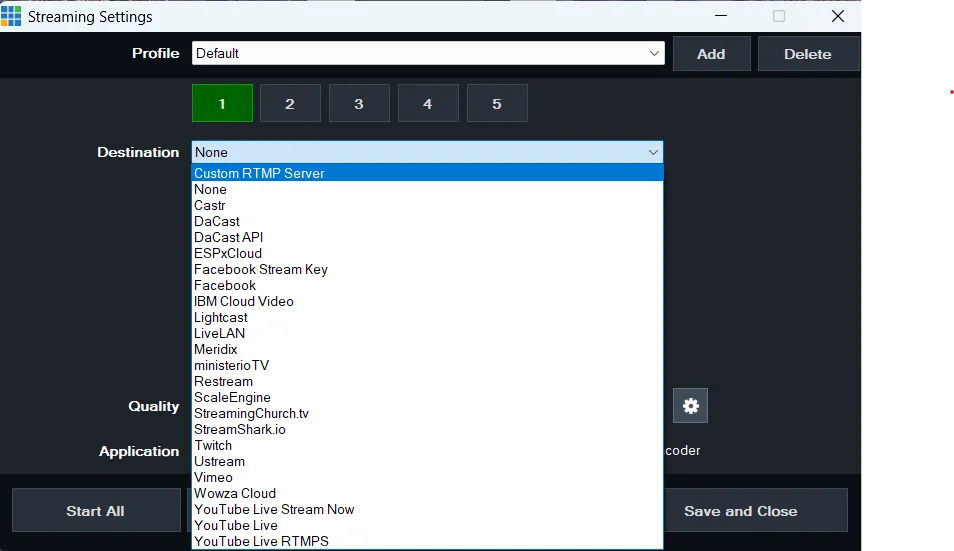Select ScaleEngine option

coord(427,397)
